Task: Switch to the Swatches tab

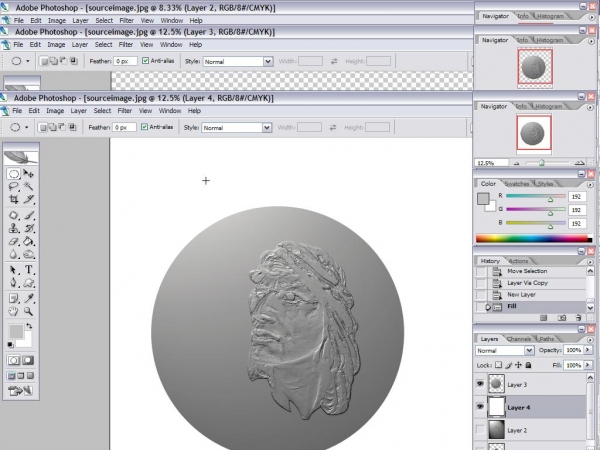Action: pos(517,184)
